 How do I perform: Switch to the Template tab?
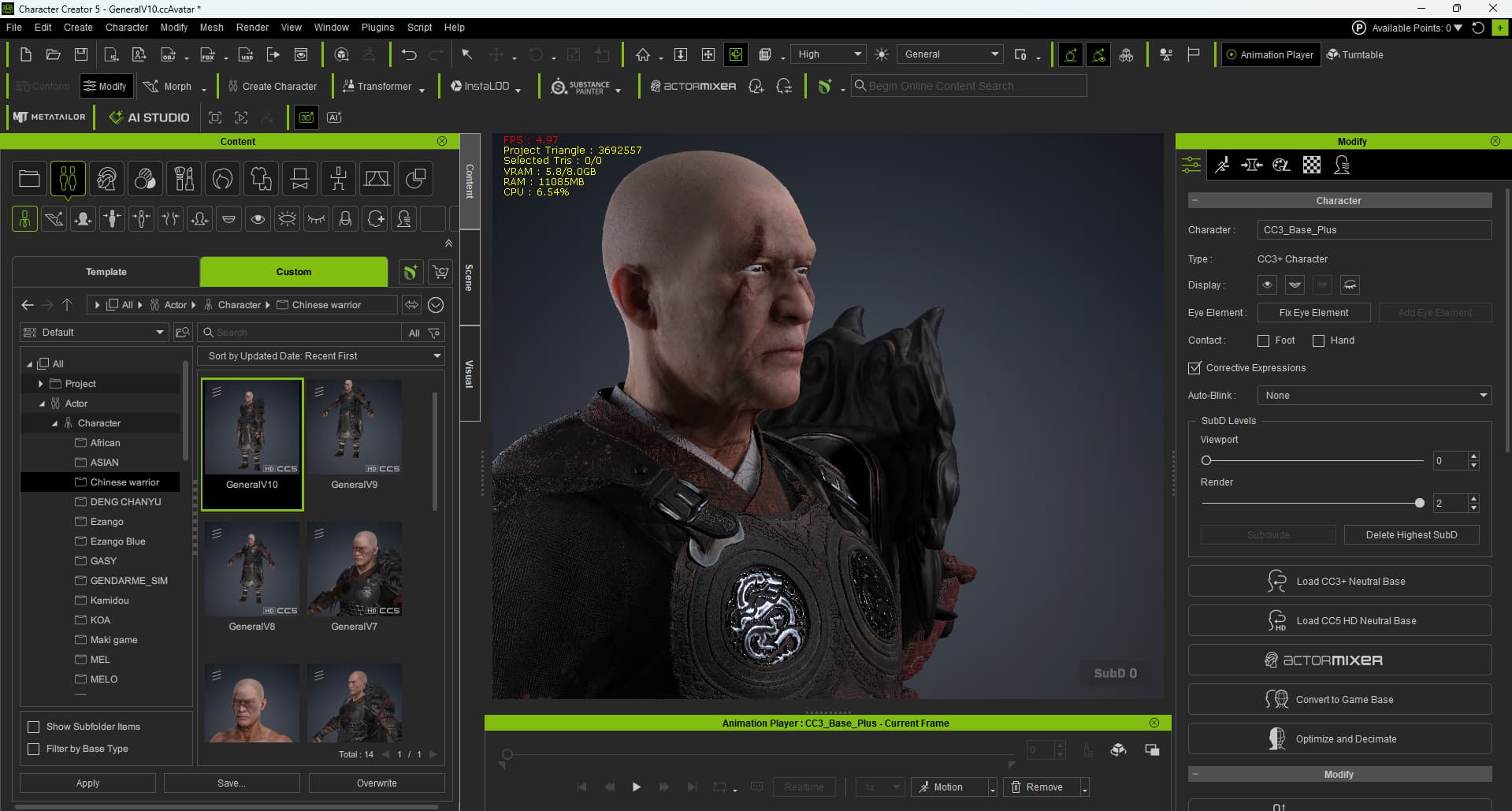pyautogui.click(x=106, y=272)
